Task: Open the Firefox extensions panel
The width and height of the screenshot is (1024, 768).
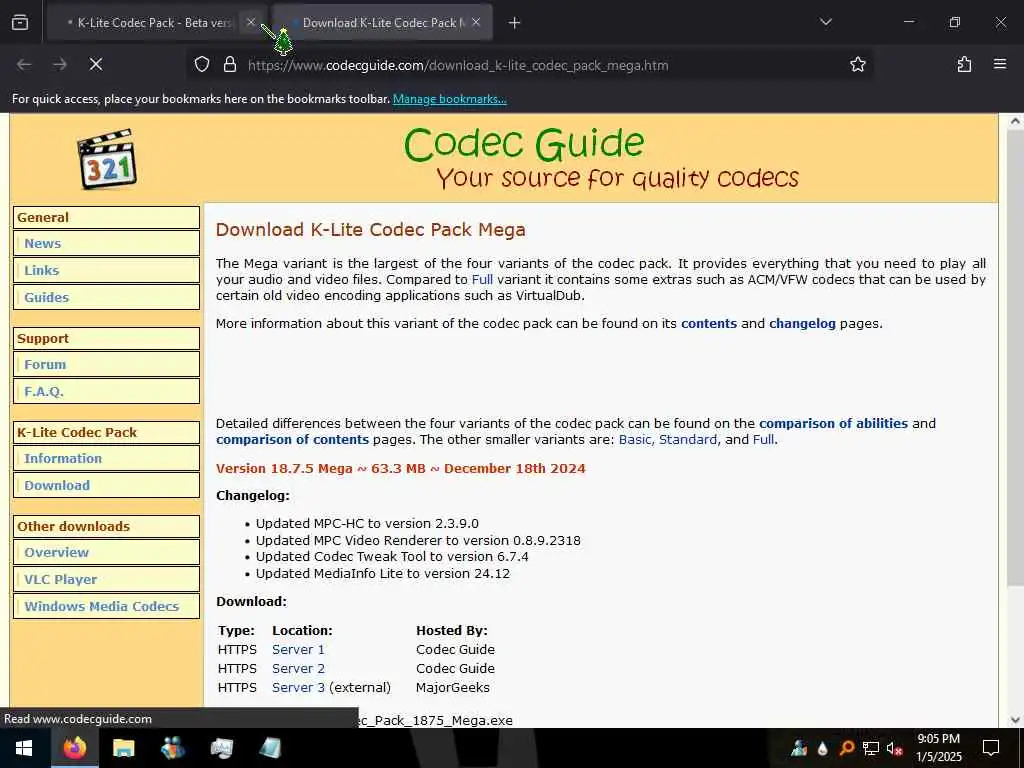Action: 965,64
